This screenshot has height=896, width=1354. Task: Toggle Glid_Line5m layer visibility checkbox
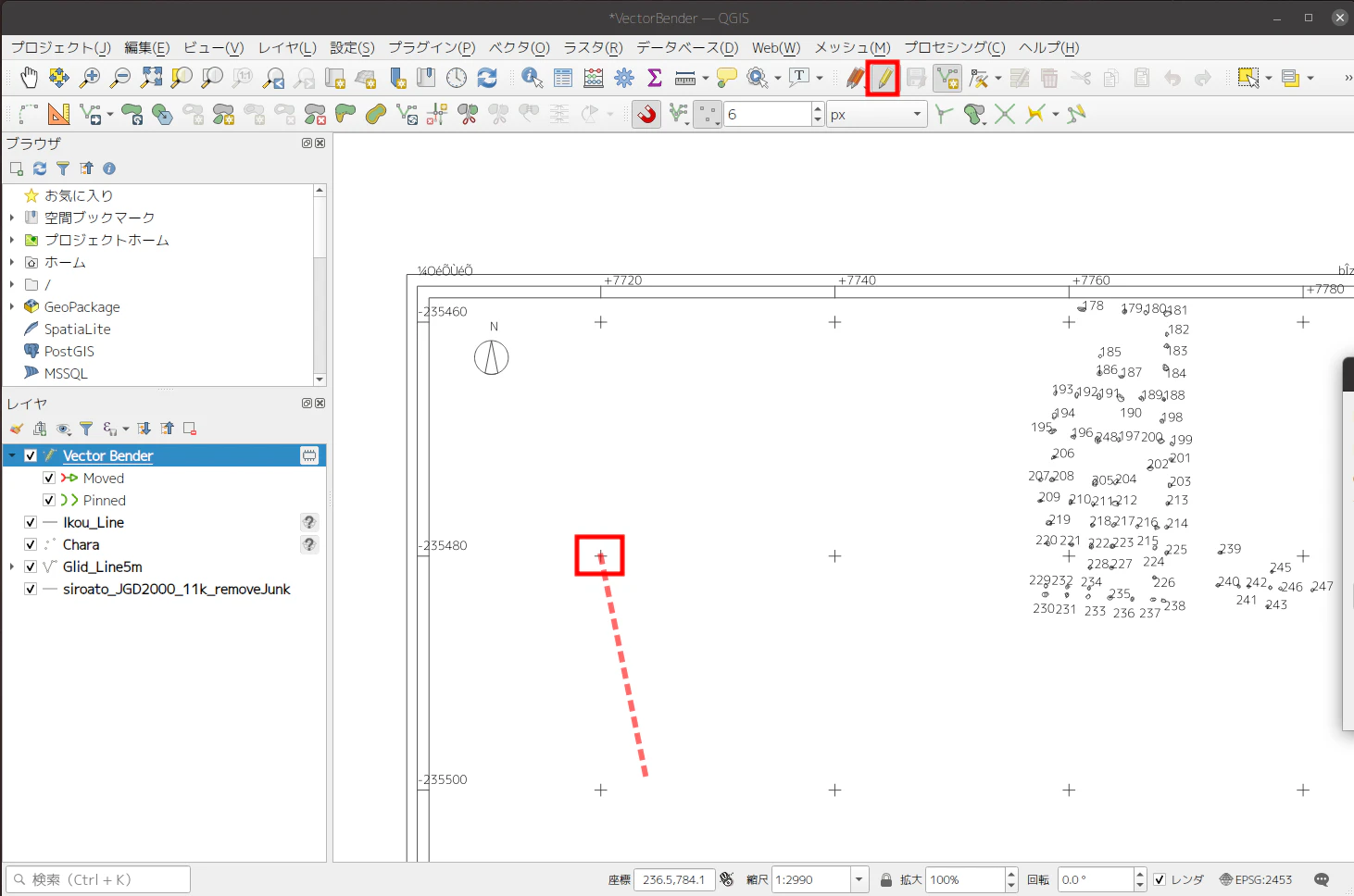coord(31,566)
